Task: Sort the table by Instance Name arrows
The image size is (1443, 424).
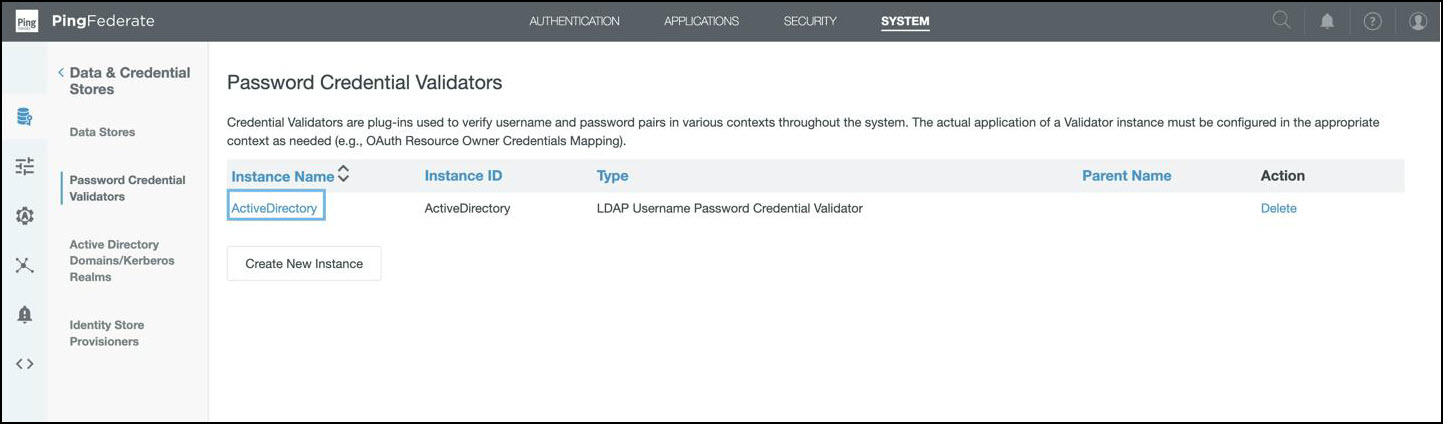Action: pos(343,175)
